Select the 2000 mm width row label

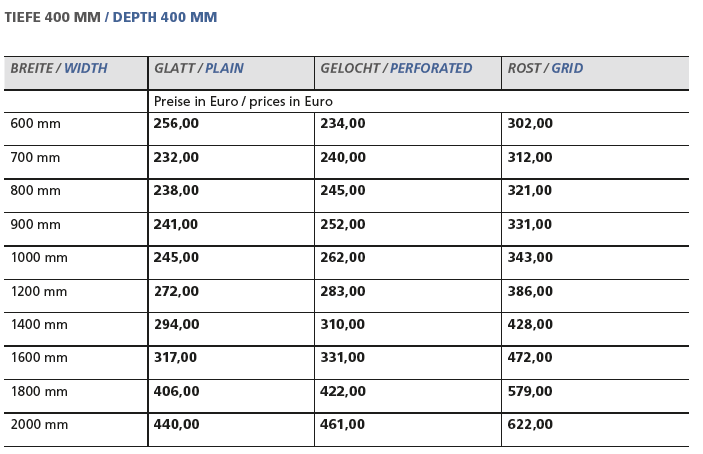pyautogui.click(x=39, y=424)
